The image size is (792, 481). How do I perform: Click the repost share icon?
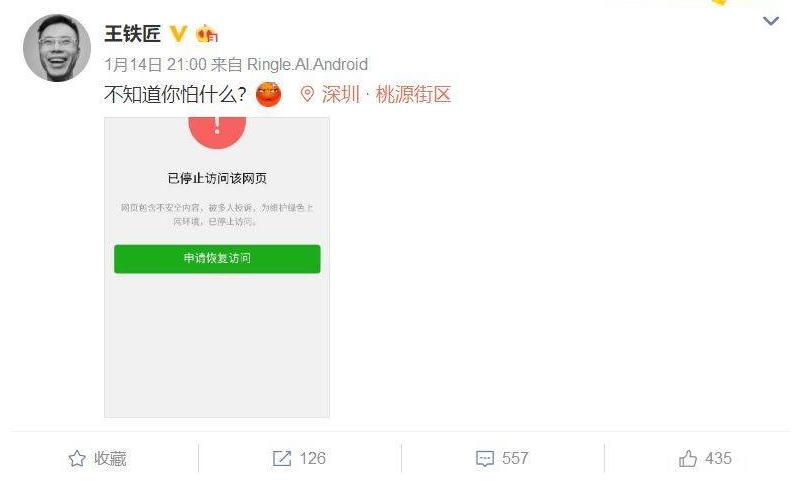tap(282, 459)
